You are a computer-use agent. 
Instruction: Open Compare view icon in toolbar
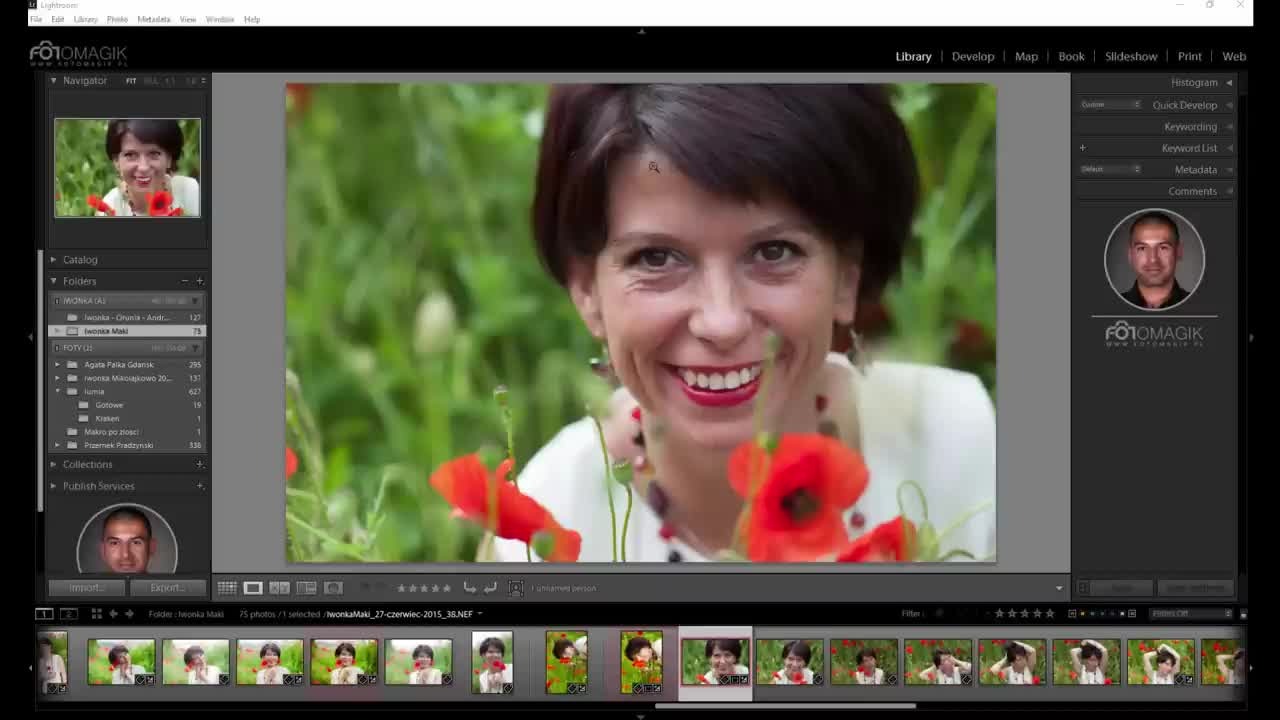point(280,588)
